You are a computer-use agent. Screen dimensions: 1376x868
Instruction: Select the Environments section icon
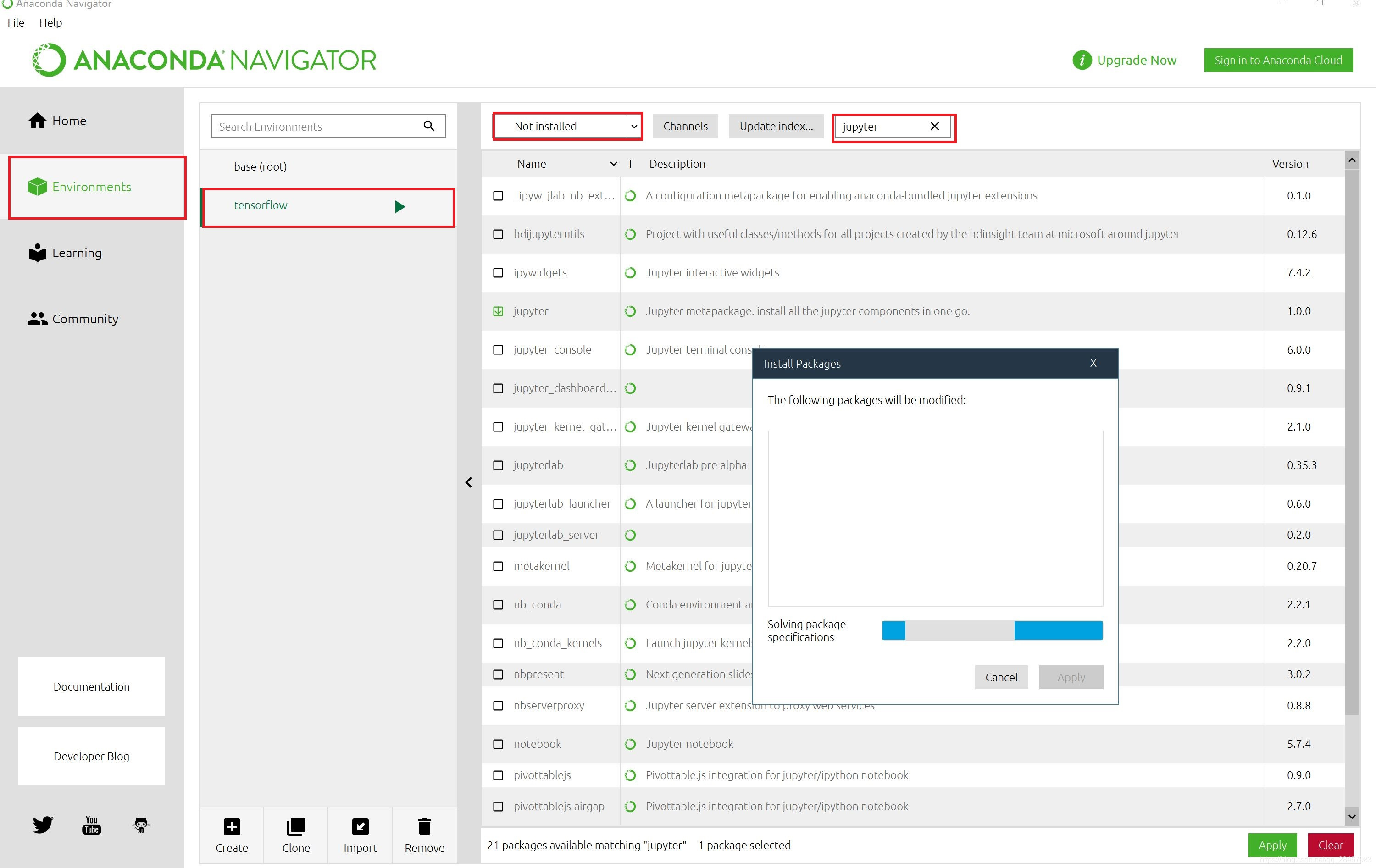[x=38, y=186]
